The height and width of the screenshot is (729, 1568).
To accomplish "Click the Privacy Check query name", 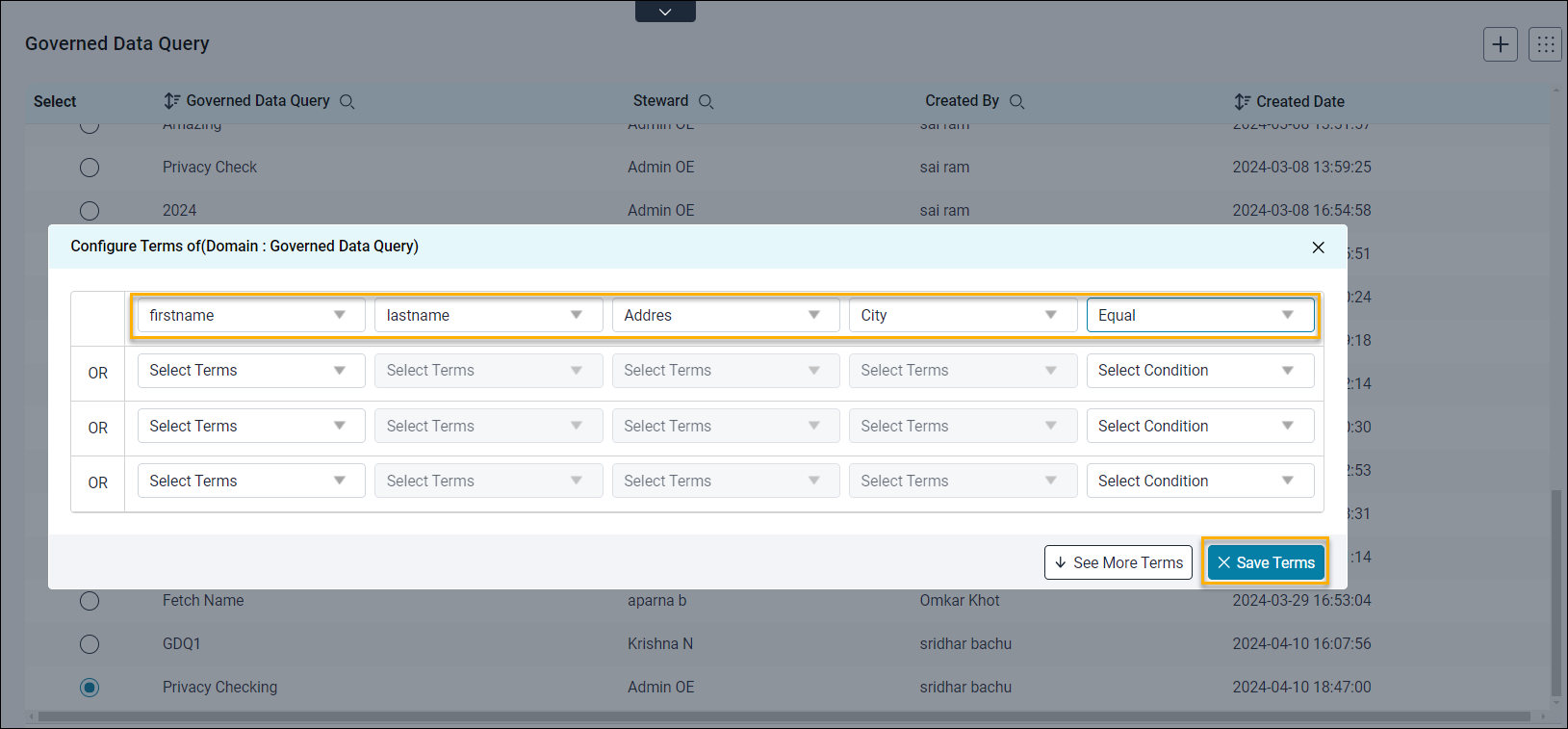I will [210, 168].
